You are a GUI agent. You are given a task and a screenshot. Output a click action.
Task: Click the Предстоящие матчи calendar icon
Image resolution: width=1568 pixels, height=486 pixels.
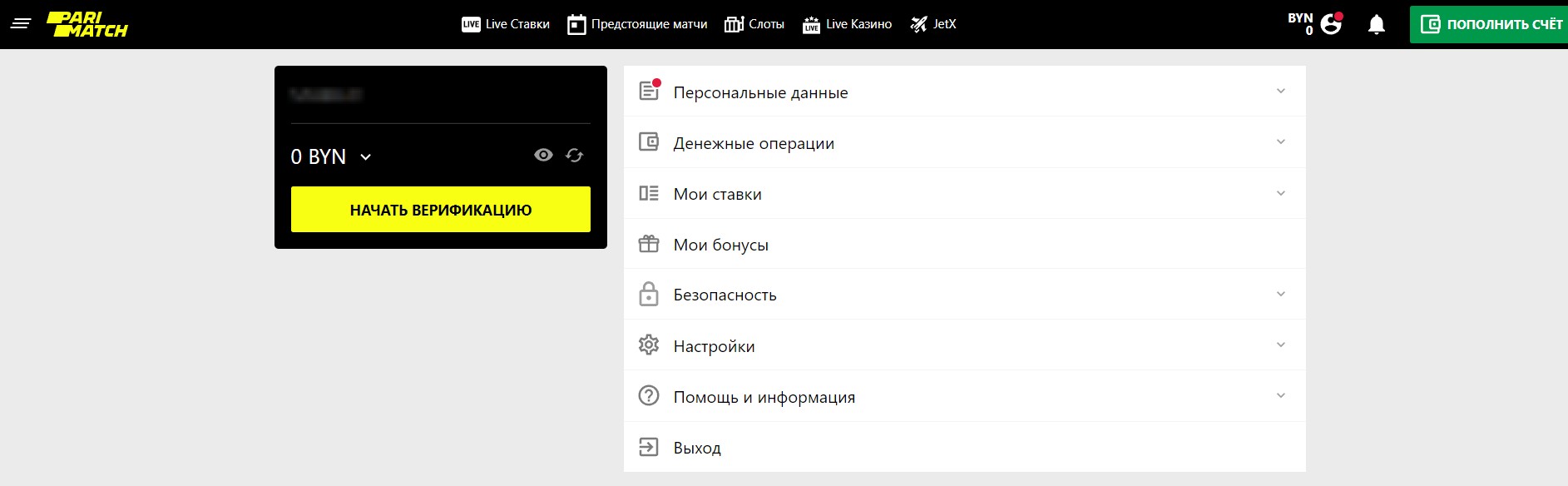(x=576, y=25)
